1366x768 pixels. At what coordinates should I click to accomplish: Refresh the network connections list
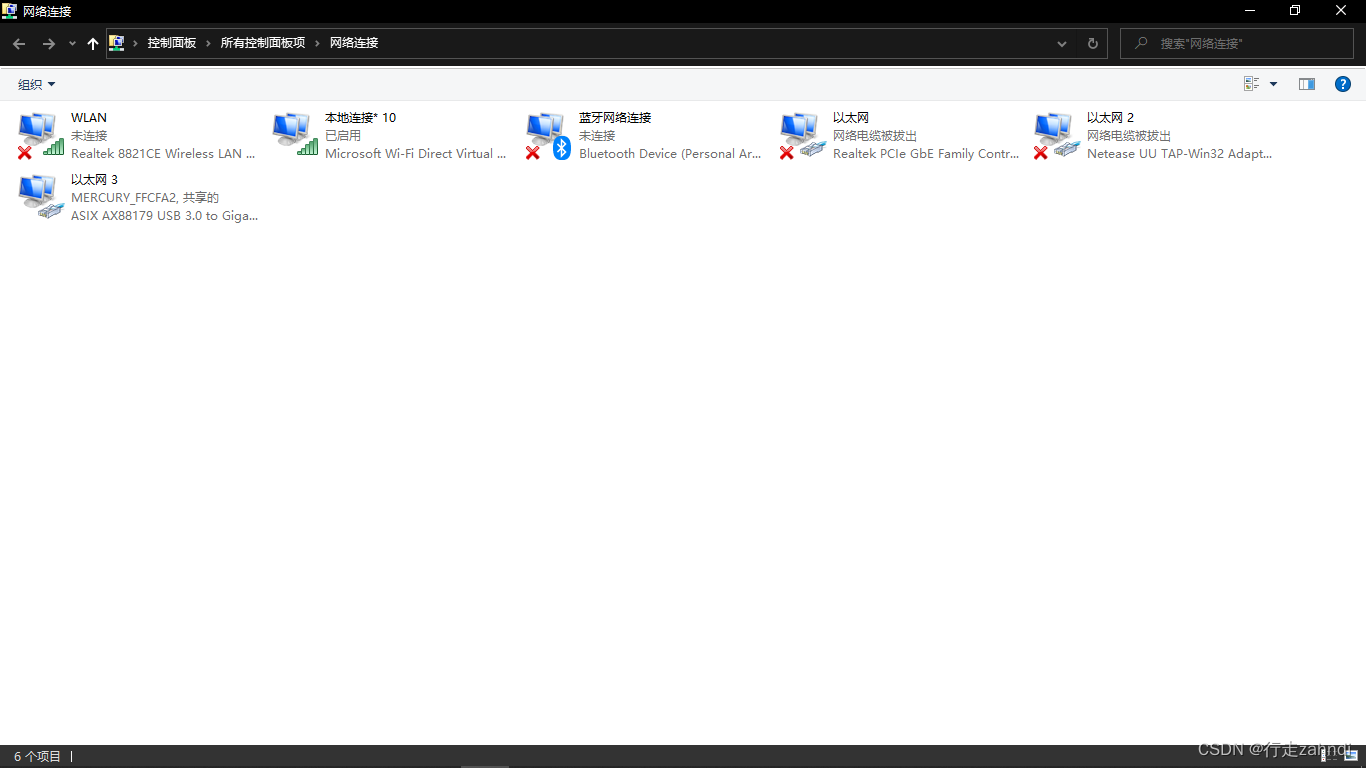[1092, 44]
